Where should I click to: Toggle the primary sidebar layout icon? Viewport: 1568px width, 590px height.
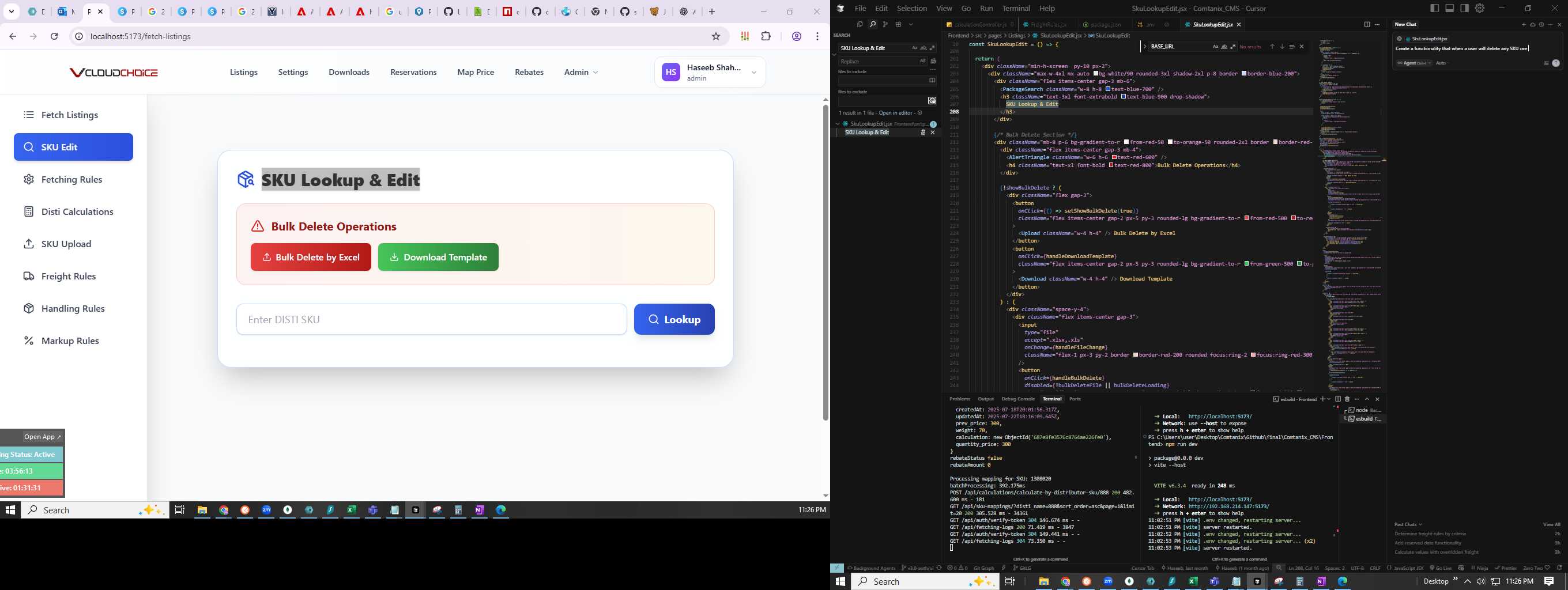1435,8
